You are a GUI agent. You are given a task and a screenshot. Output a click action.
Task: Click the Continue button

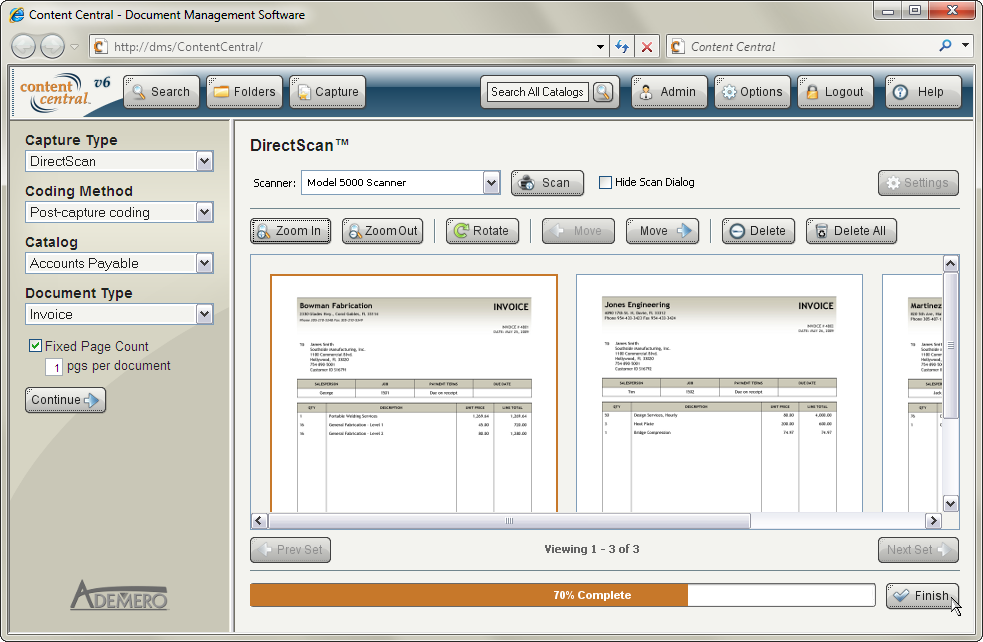point(65,400)
